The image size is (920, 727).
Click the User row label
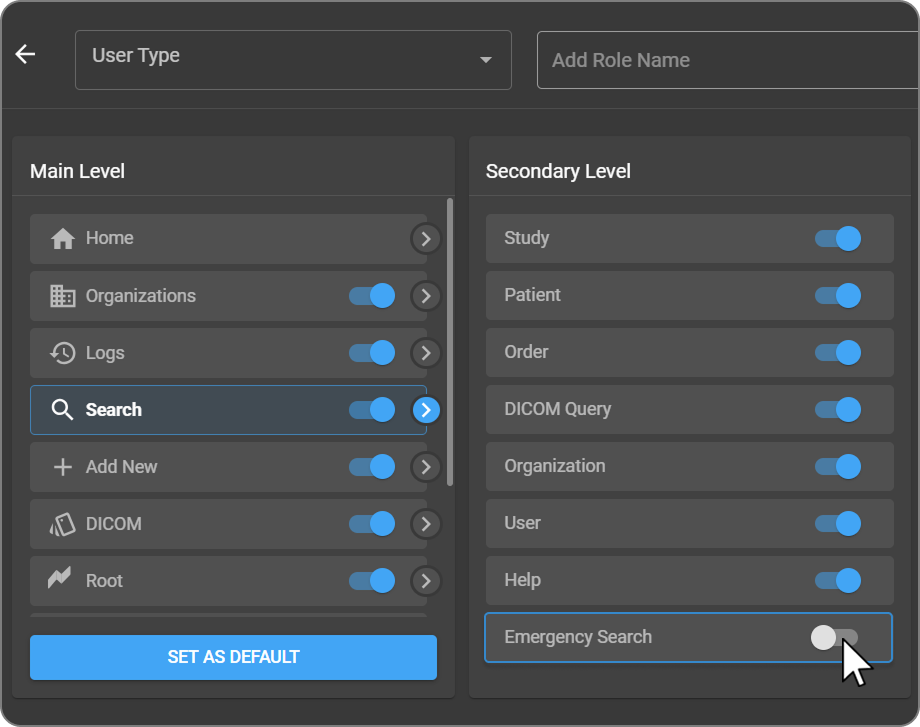tap(523, 523)
